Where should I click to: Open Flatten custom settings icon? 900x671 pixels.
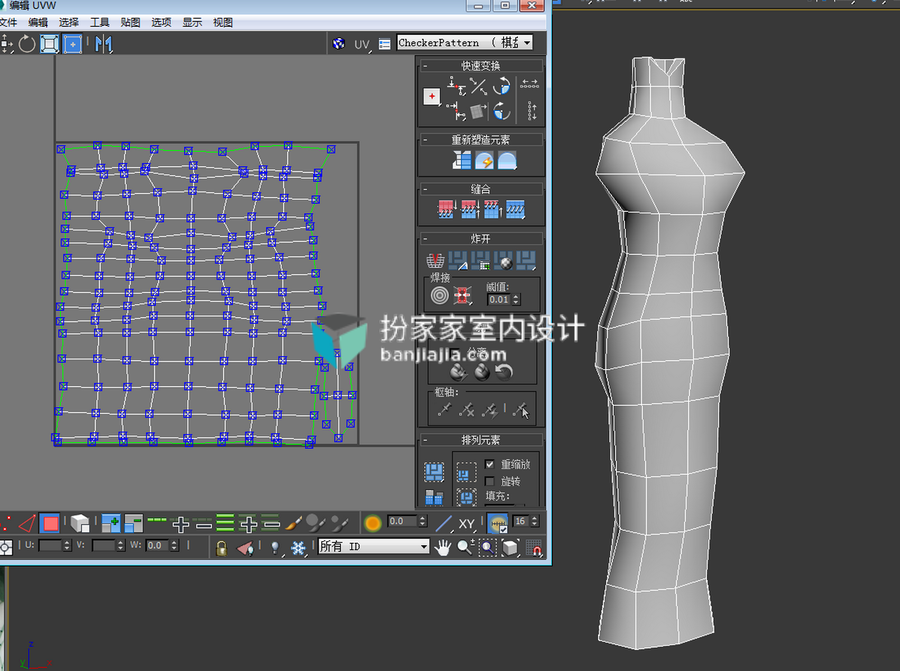pos(526,261)
